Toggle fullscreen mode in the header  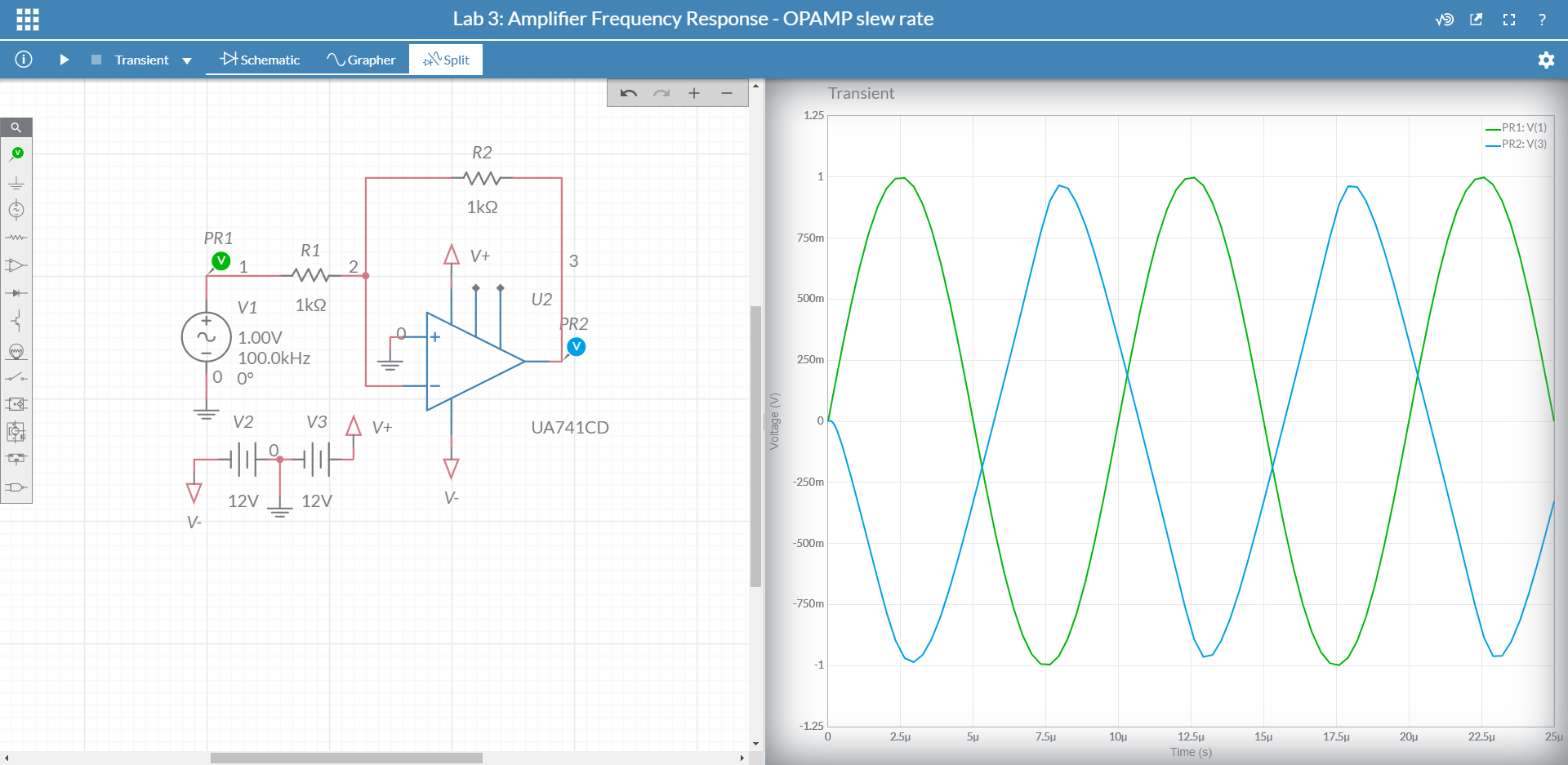1509,20
